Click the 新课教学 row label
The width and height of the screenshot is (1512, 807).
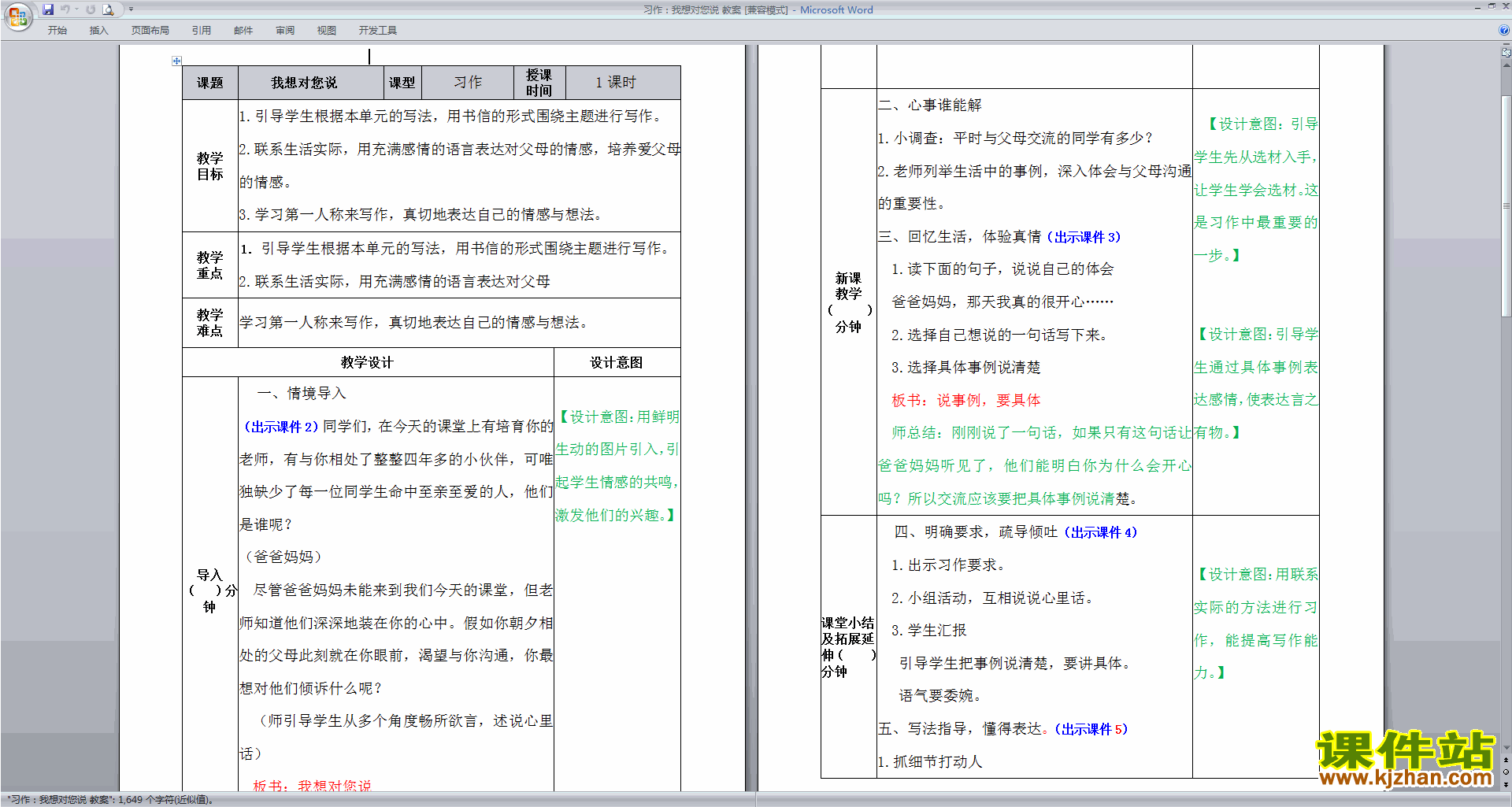(848, 302)
